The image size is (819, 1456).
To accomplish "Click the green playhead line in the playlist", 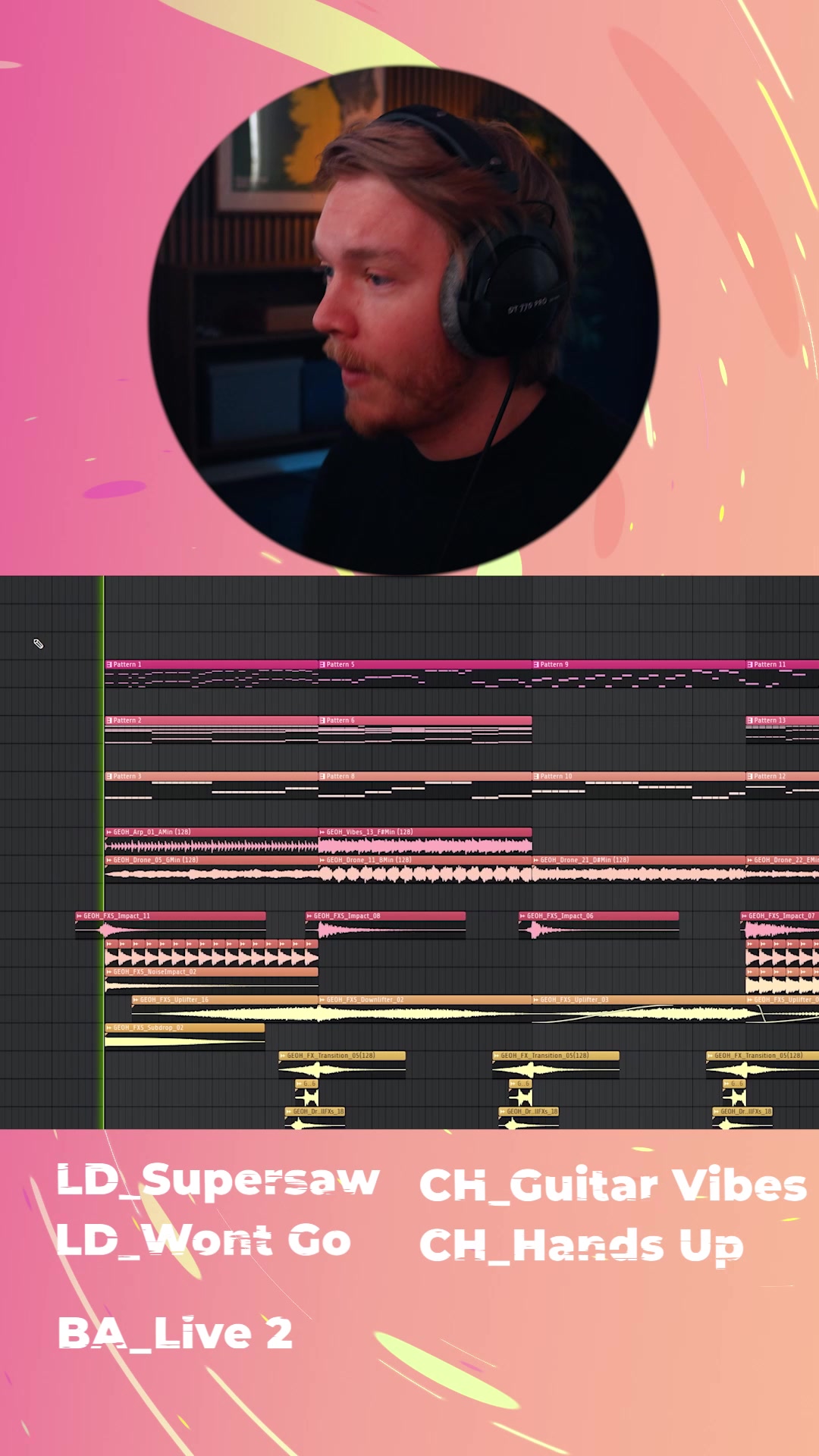I will [103, 852].
